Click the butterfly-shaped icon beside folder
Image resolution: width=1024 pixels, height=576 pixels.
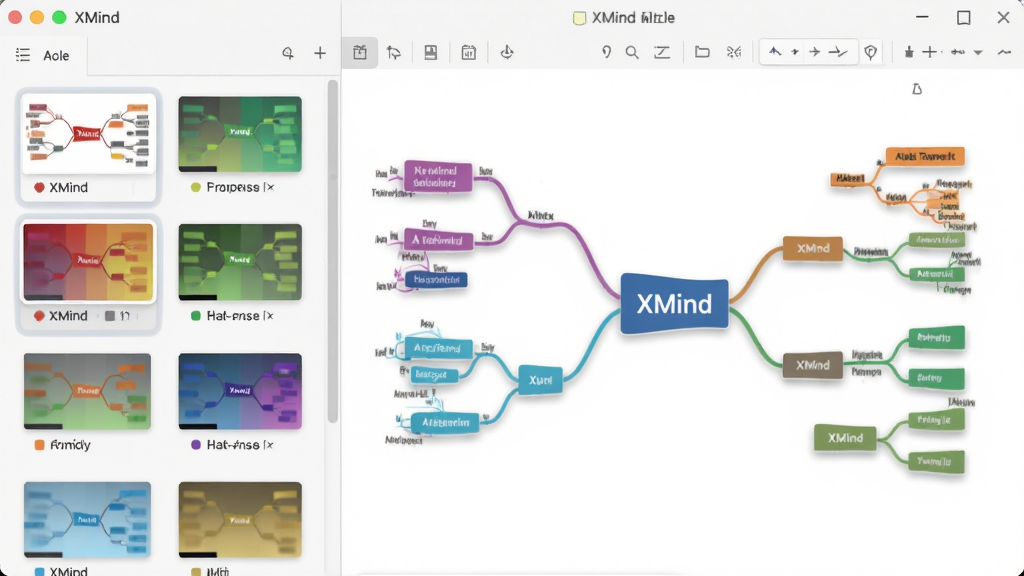[734, 52]
